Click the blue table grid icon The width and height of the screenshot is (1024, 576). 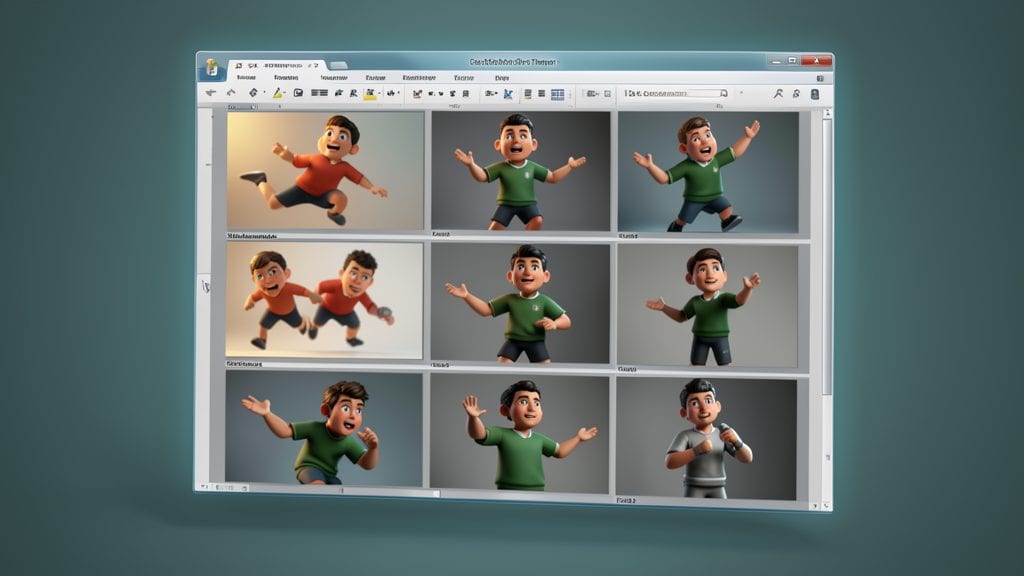(558, 95)
